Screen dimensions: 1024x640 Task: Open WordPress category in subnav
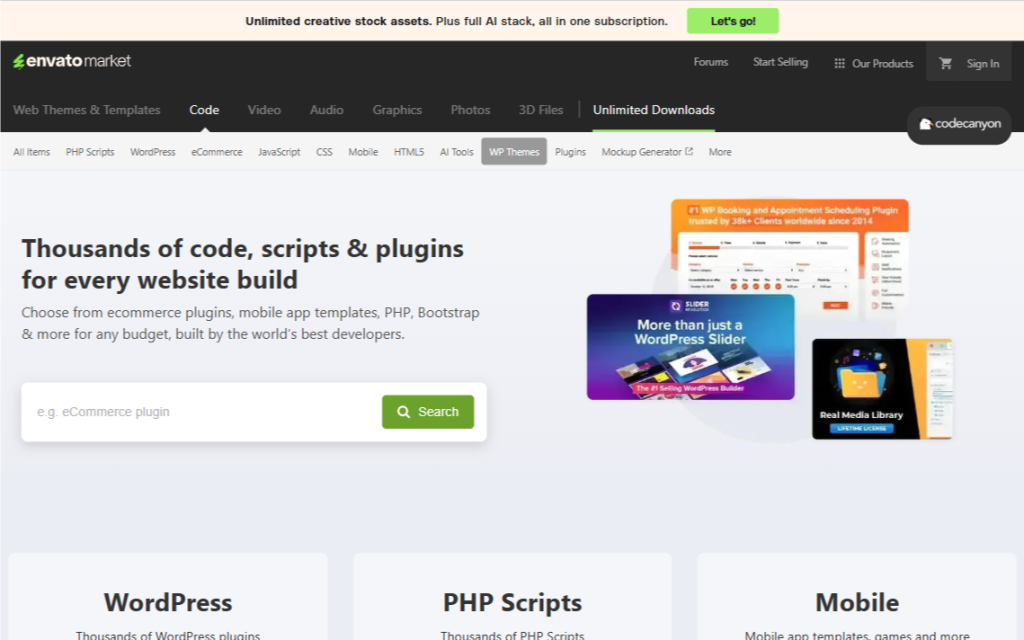153,152
